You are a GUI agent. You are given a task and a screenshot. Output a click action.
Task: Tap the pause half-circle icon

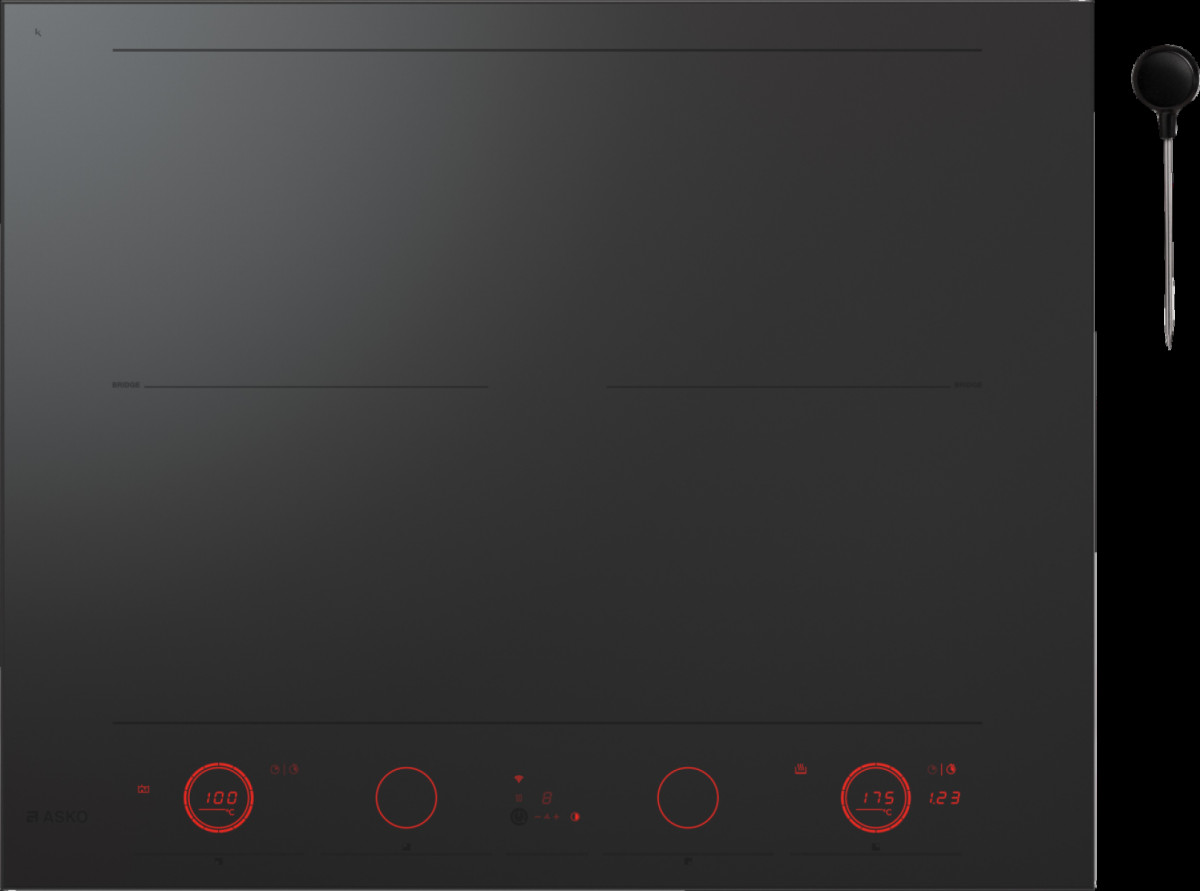tap(575, 817)
